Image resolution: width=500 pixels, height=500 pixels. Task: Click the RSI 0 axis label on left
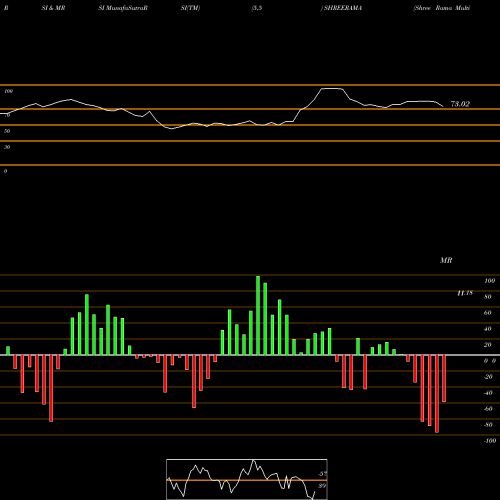click(x=5, y=171)
